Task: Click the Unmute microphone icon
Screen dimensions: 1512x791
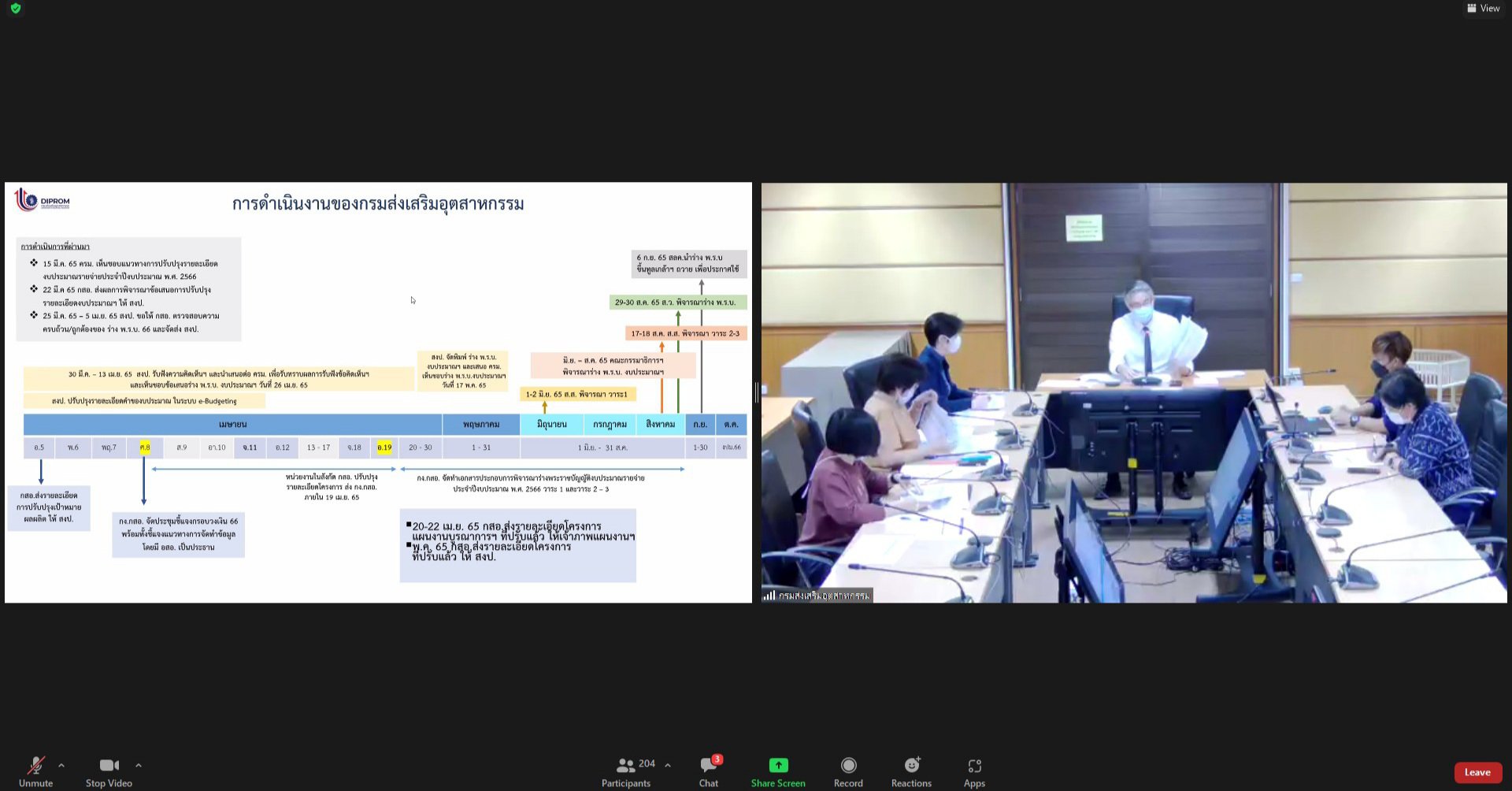Action: (x=35, y=765)
